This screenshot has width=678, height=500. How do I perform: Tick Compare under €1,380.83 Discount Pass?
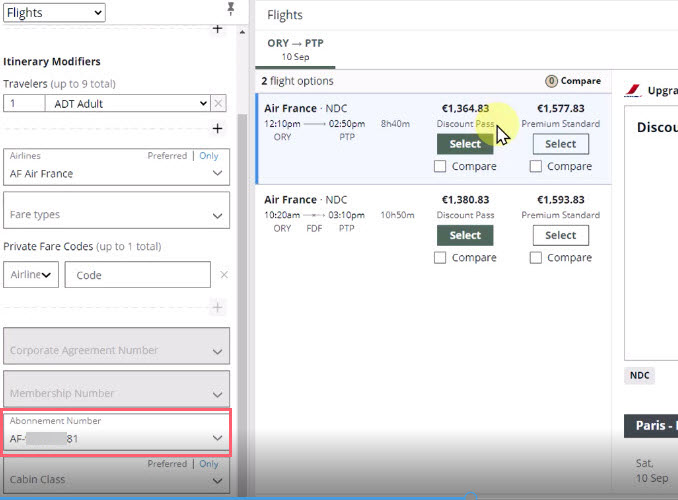point(441,258)
